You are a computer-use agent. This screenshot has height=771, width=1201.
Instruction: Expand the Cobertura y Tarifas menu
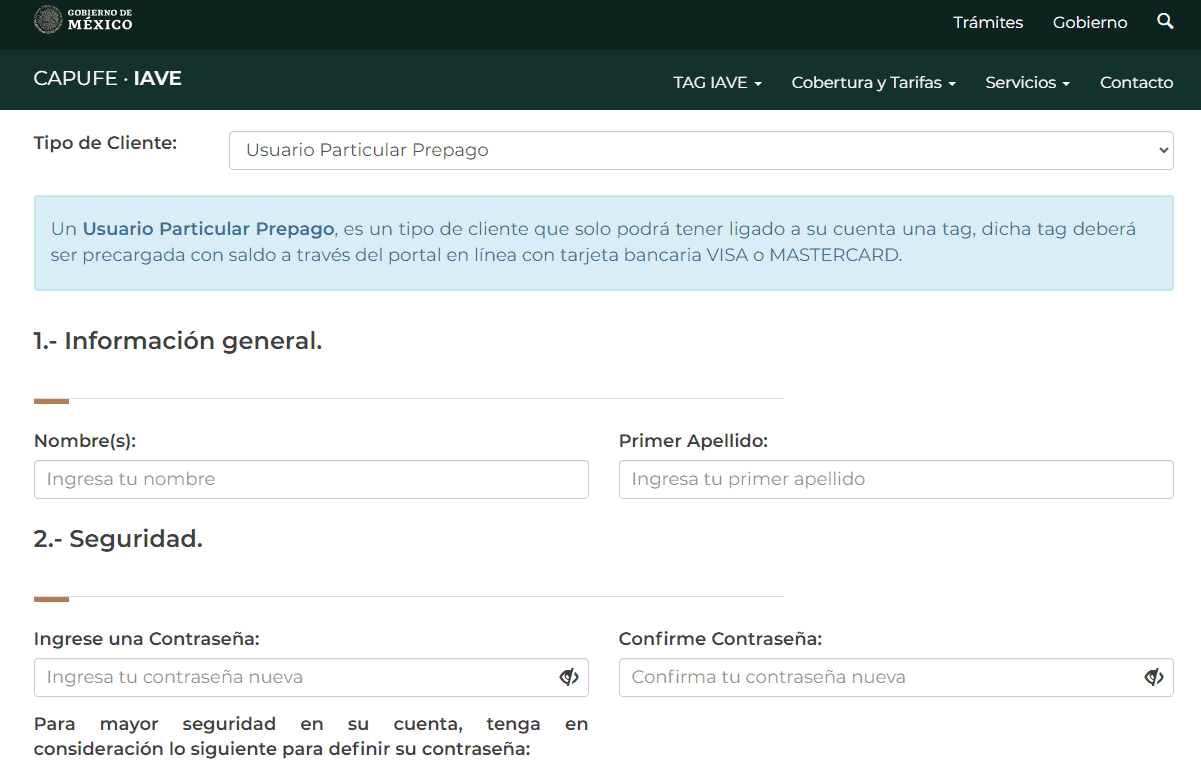[873, 83]
